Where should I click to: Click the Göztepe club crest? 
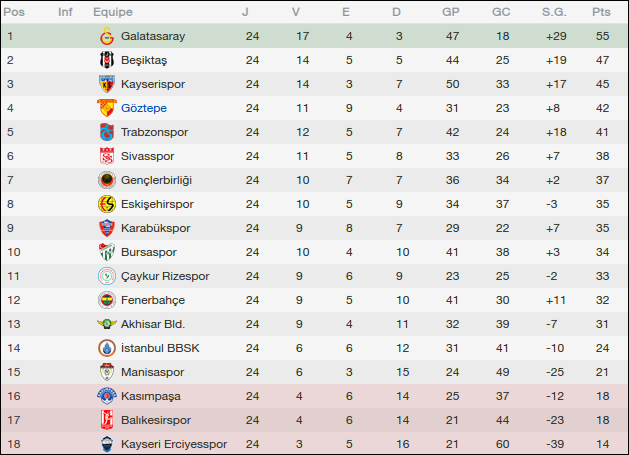106,108
